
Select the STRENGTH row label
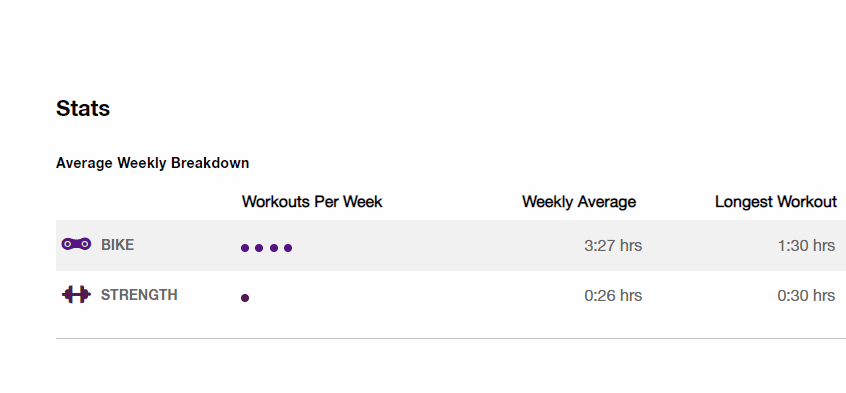point(139,295)
